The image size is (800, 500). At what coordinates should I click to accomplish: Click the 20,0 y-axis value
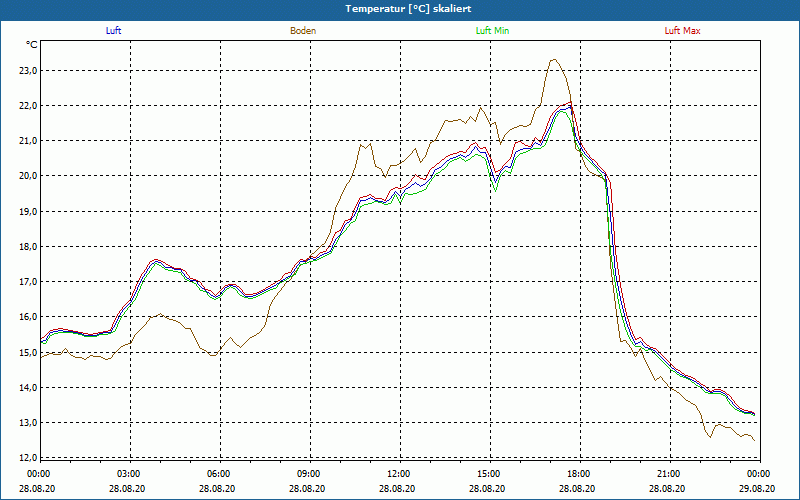pyautogui.click(x=28, y=176)
